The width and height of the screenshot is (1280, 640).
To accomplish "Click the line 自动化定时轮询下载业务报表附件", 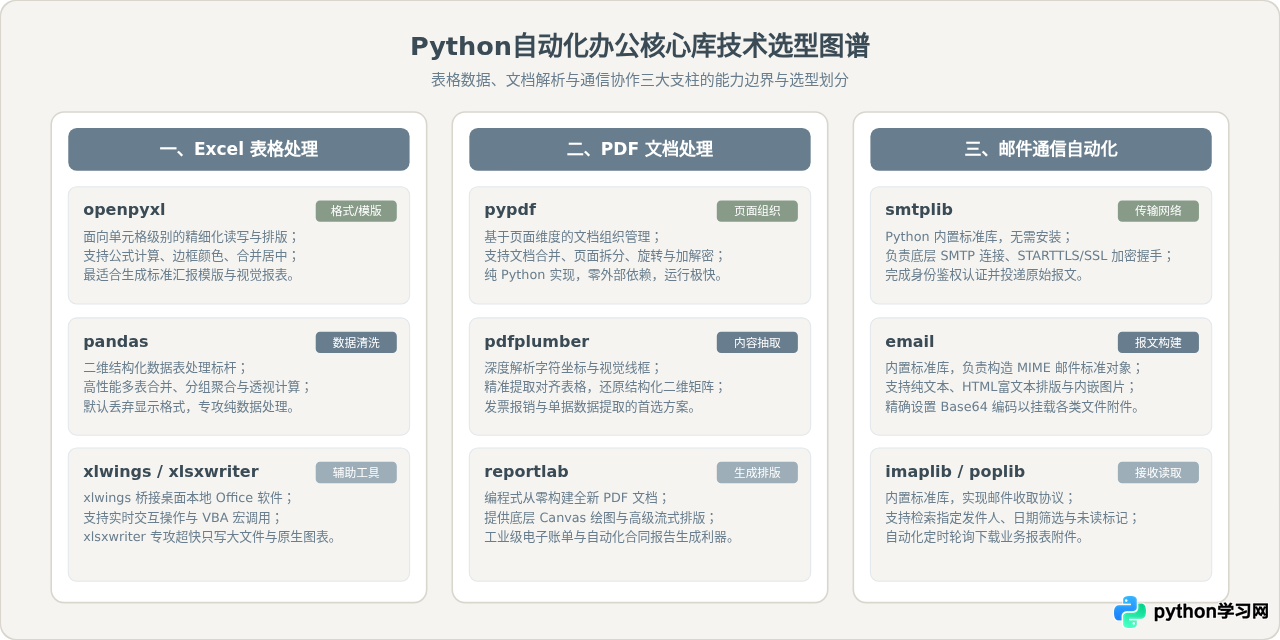I will (x=985, y=536).
